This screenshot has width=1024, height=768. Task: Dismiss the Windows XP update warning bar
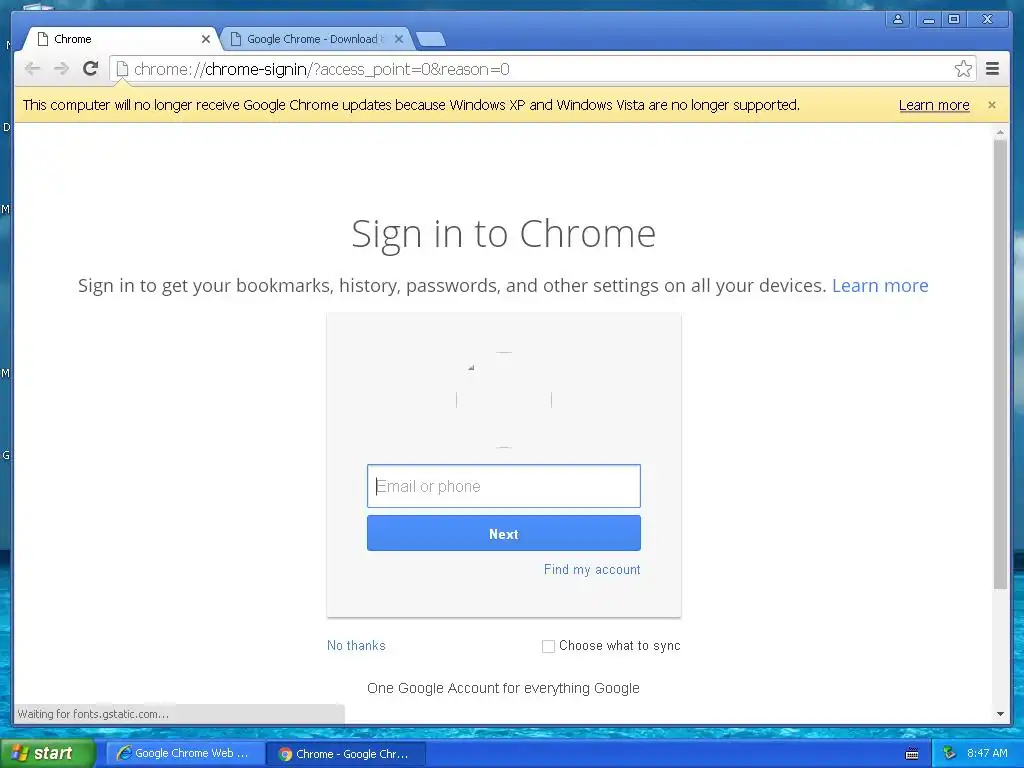coord(992,105)
